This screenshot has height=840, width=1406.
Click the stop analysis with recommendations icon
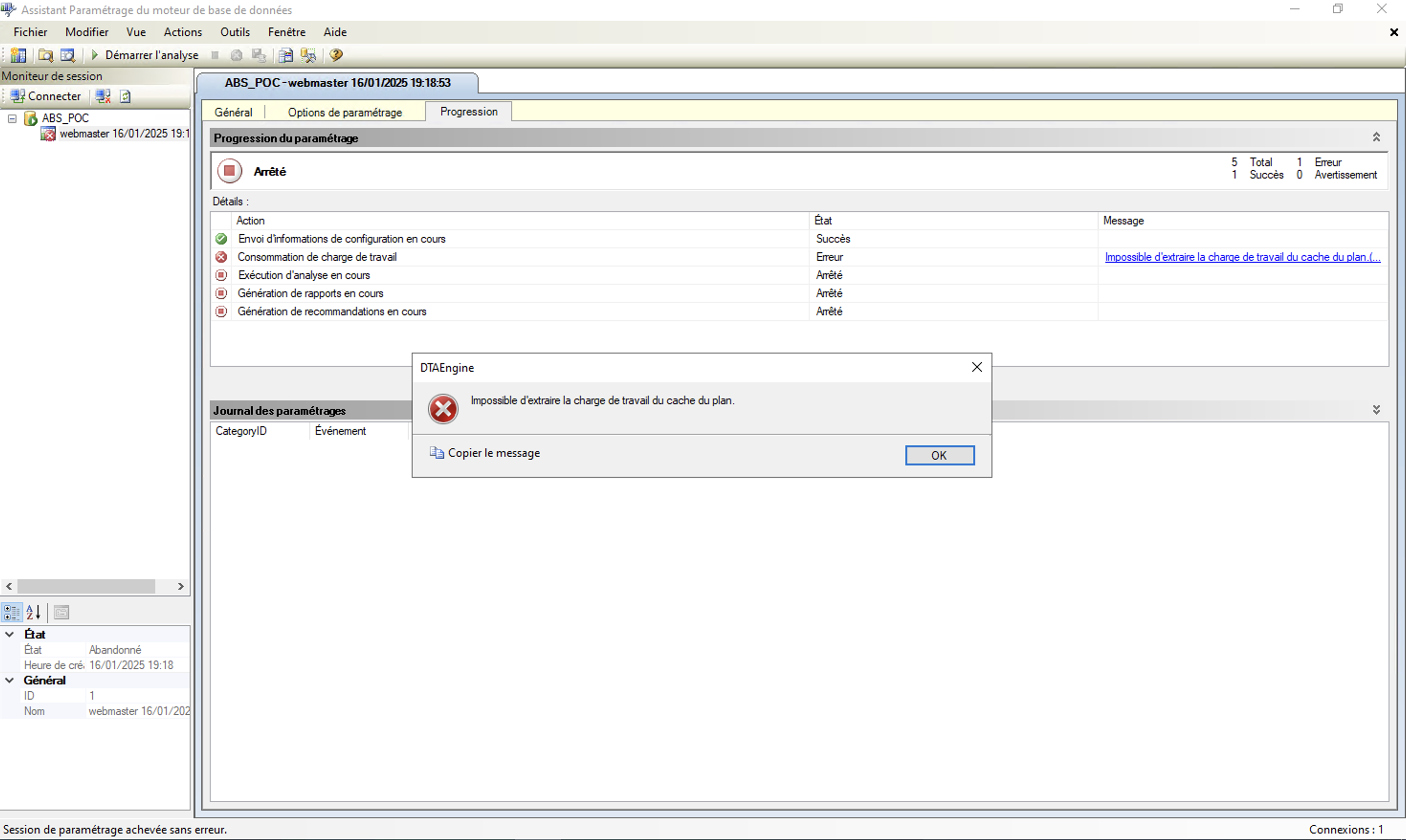[x=237, y=55]
